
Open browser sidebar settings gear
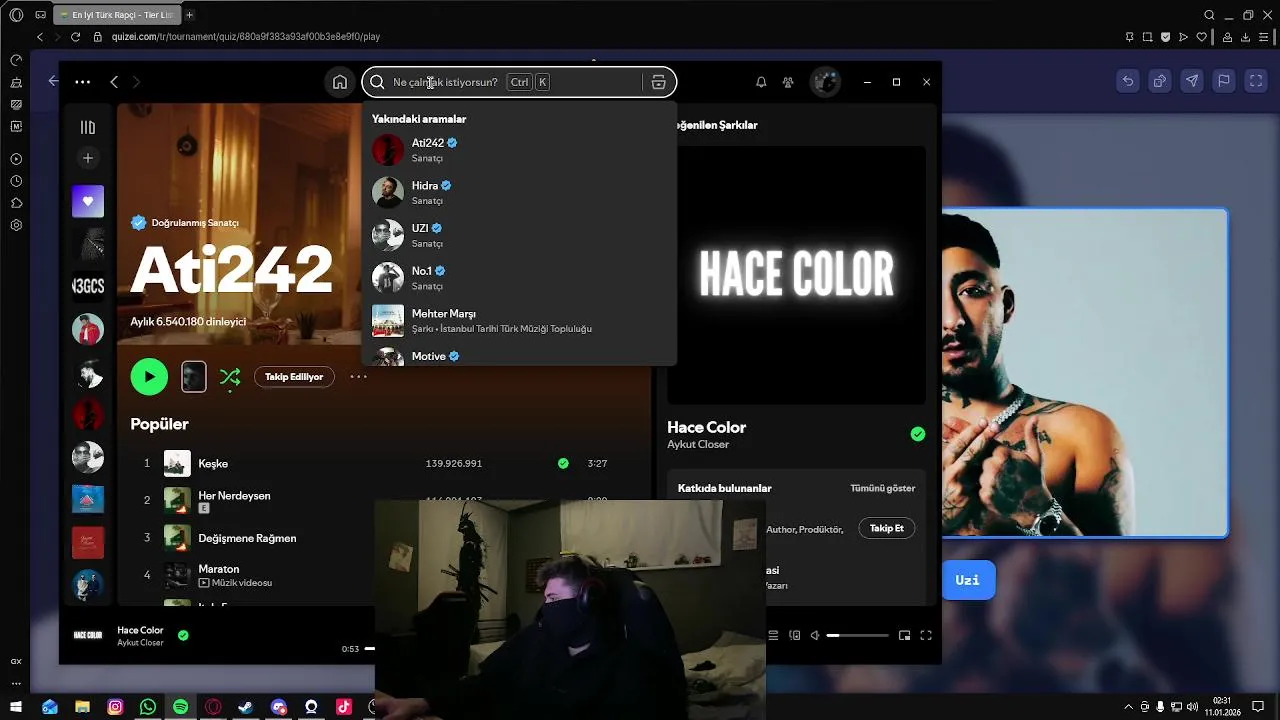16,225
